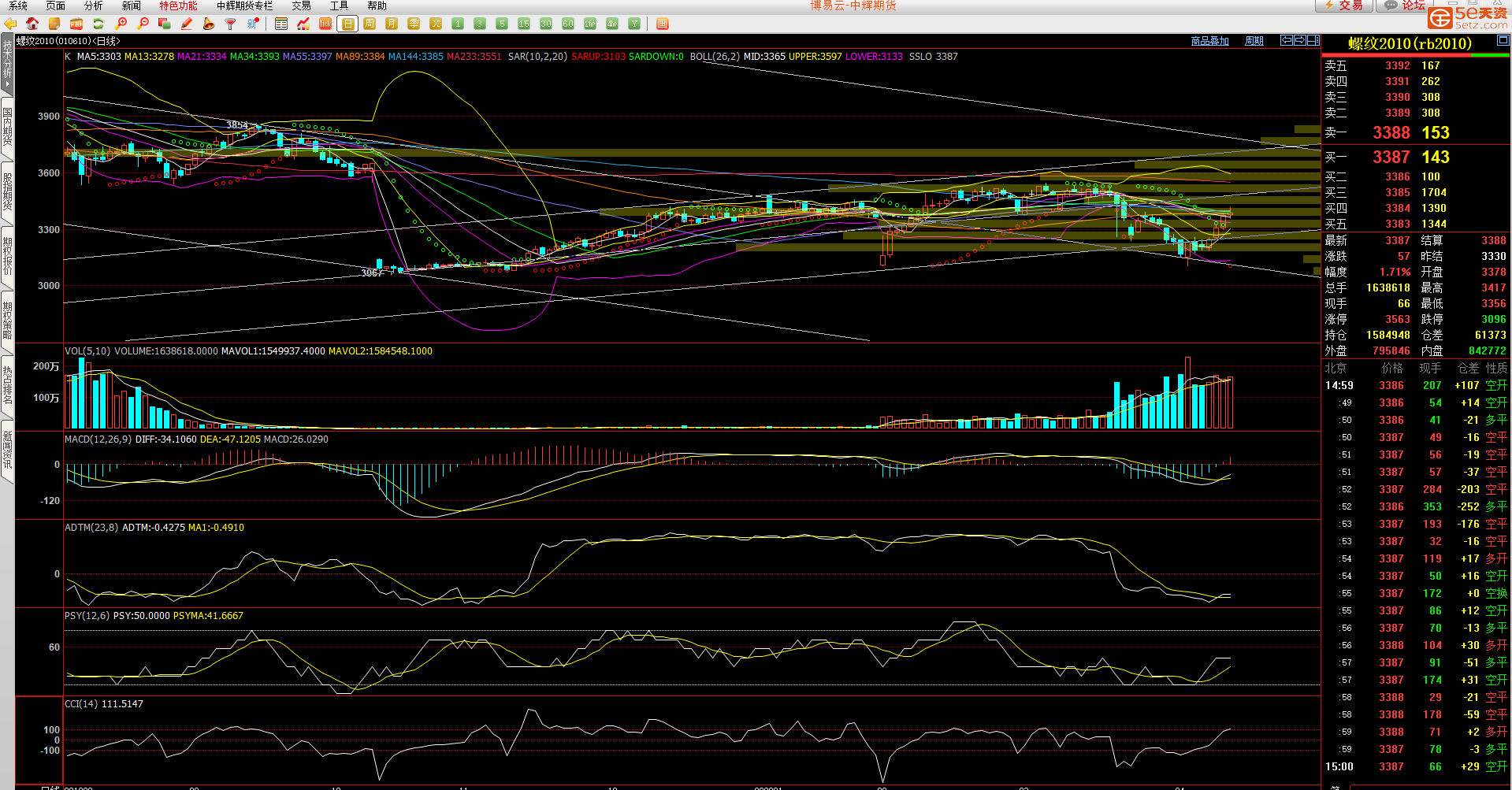1512x790 pixels.
Task: Select the 5-minute period button
Action: coord(502,24)
